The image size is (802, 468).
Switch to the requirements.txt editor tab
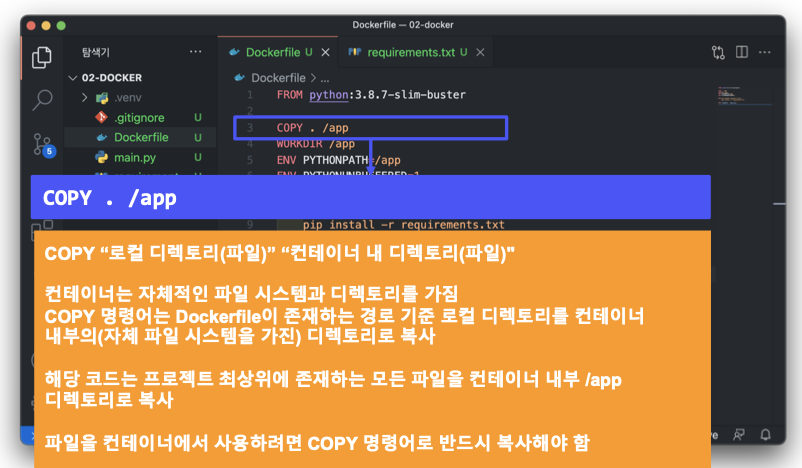pos(411,52)
